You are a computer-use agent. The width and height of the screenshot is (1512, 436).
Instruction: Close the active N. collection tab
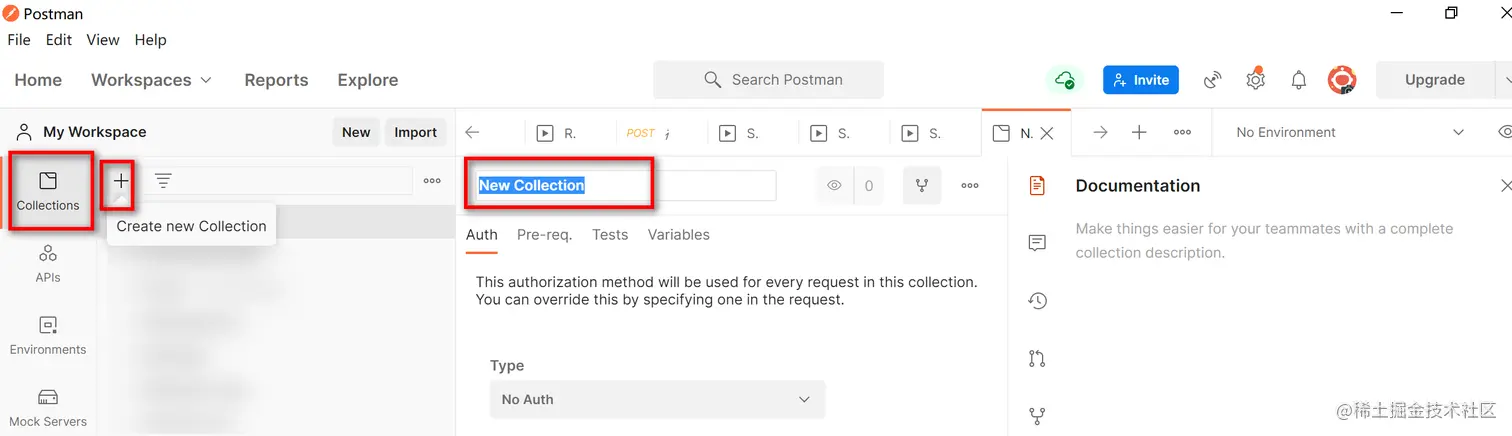(1047, 132)
